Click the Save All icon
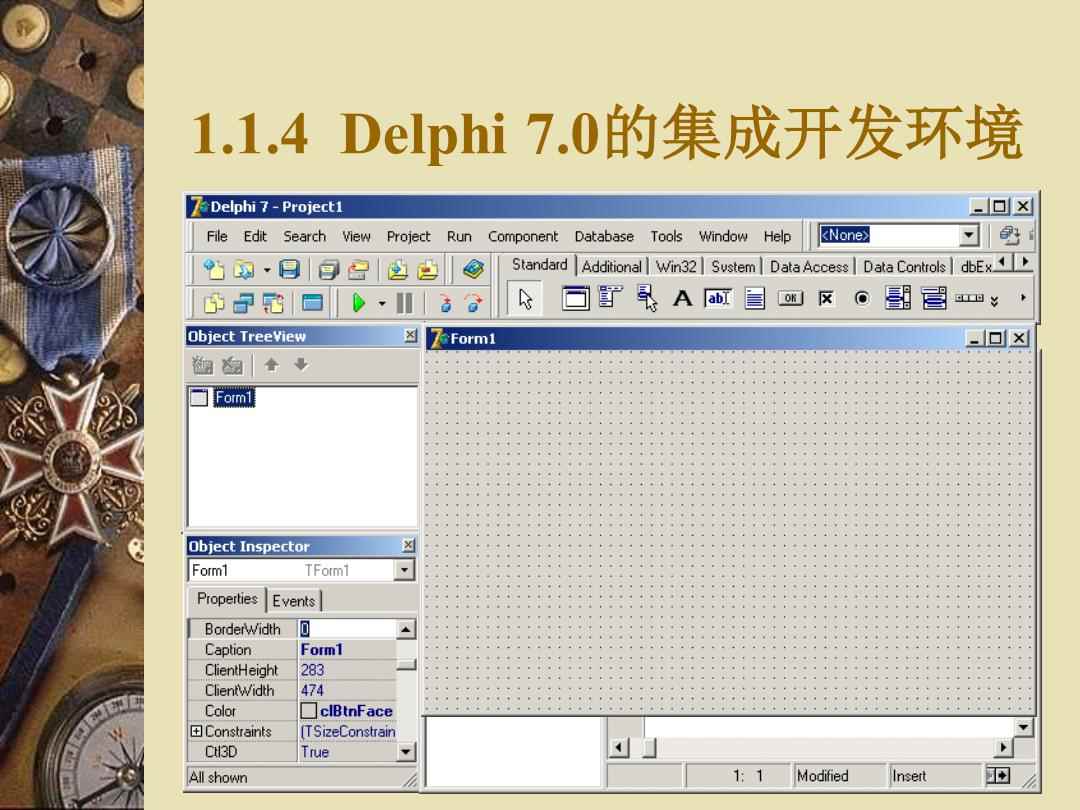This screenshot has height=810, width=1080. [329, 269]
